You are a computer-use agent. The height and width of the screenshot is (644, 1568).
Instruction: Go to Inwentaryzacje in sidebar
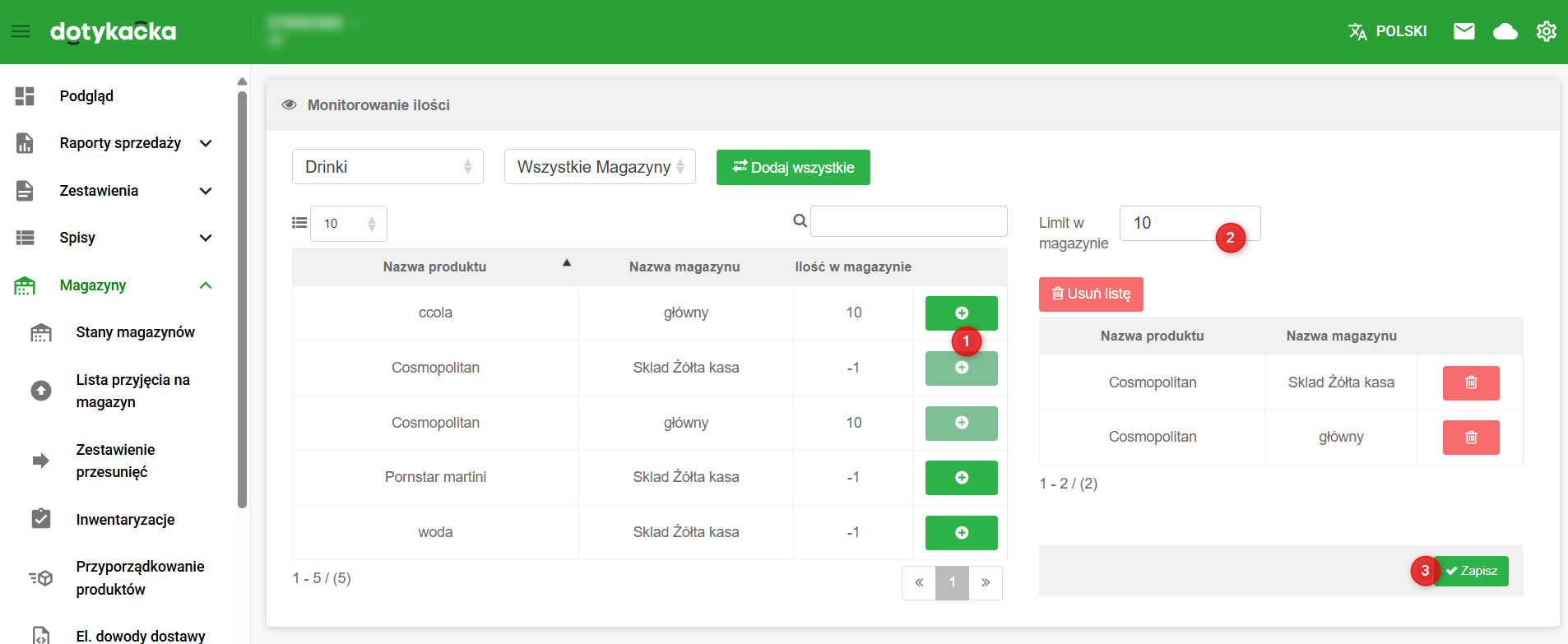(x=125, y=520)
